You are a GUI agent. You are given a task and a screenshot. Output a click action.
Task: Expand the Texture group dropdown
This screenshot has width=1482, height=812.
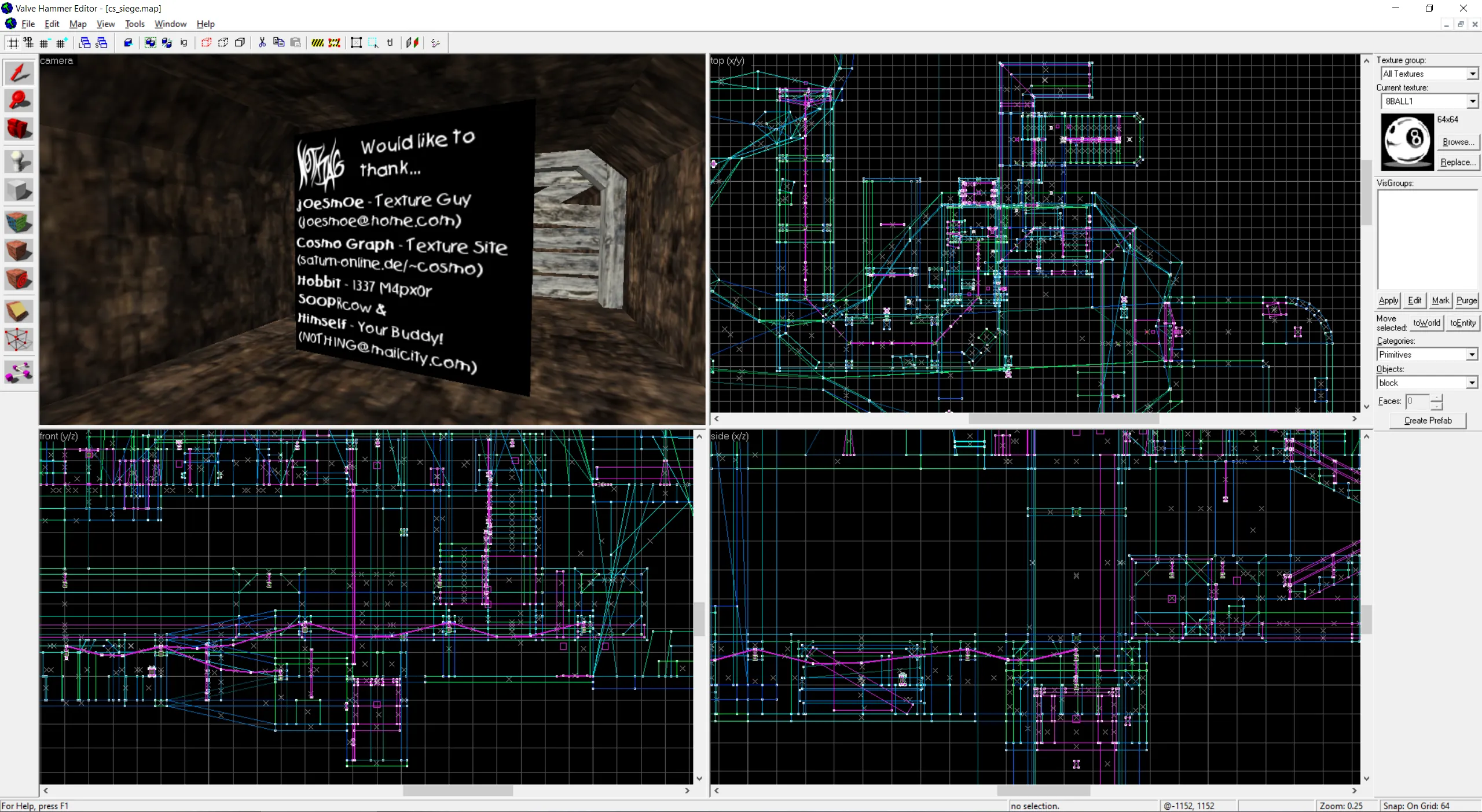pos(1472,74)
